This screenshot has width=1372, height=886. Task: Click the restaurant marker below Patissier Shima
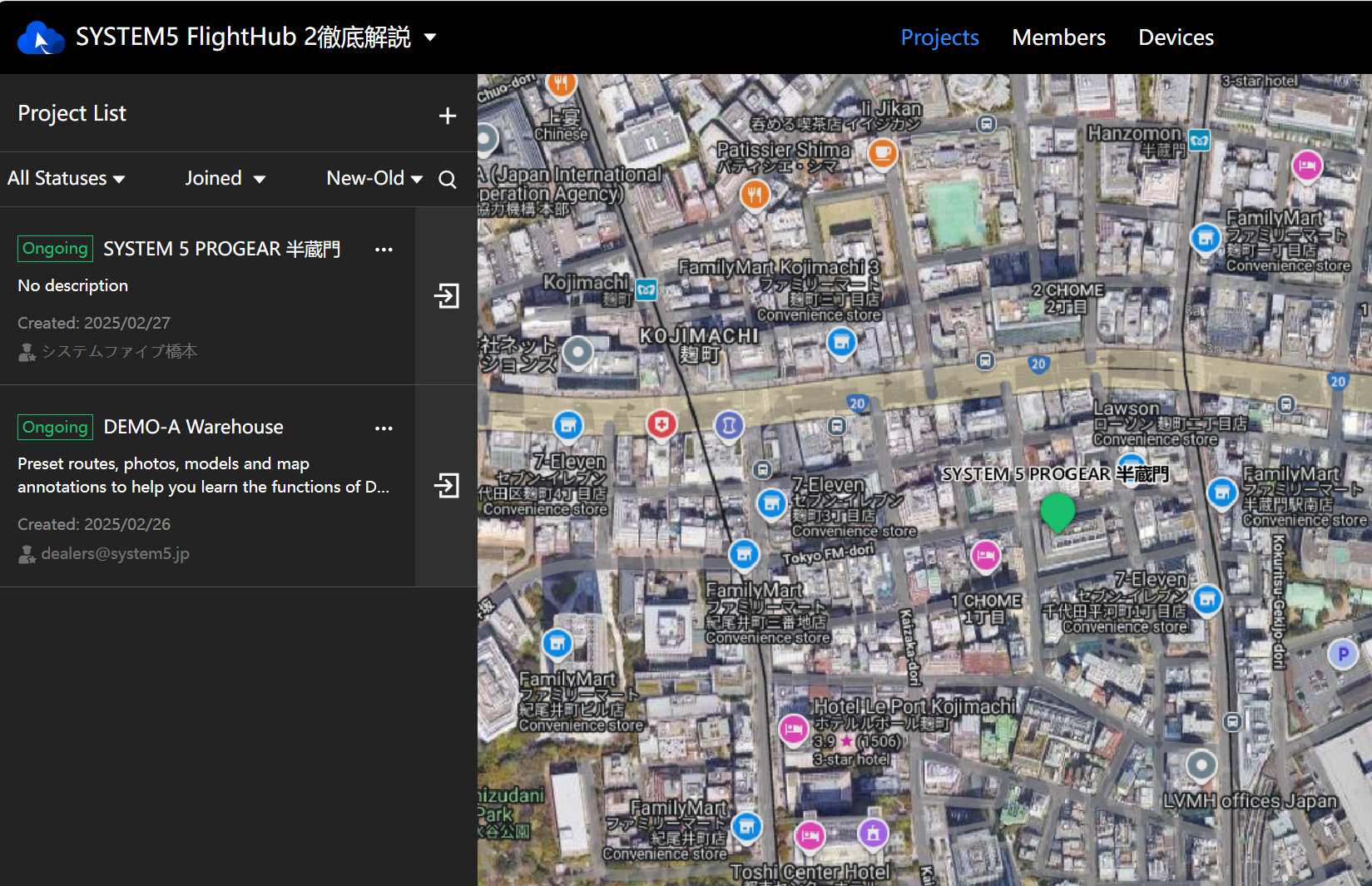coord(755,196)
